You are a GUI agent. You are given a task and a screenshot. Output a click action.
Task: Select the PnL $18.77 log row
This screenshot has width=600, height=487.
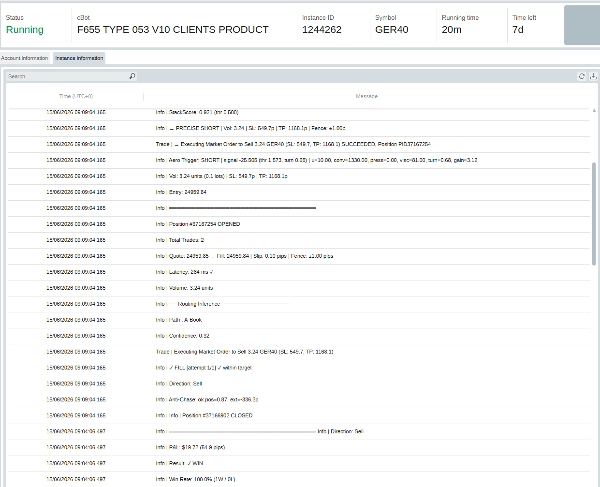click(299, 447)
